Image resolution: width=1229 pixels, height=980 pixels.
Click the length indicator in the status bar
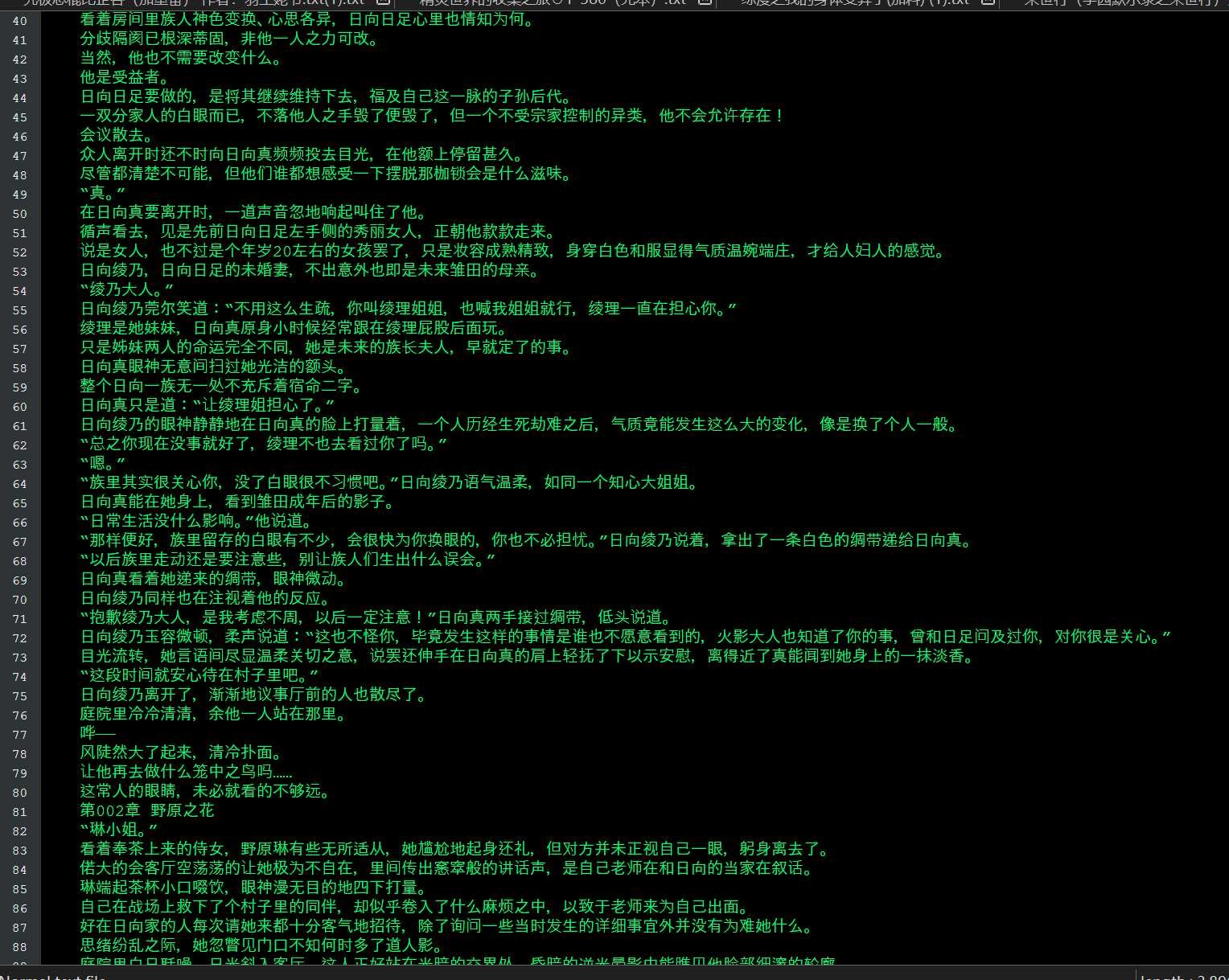tap(1182, 976)
